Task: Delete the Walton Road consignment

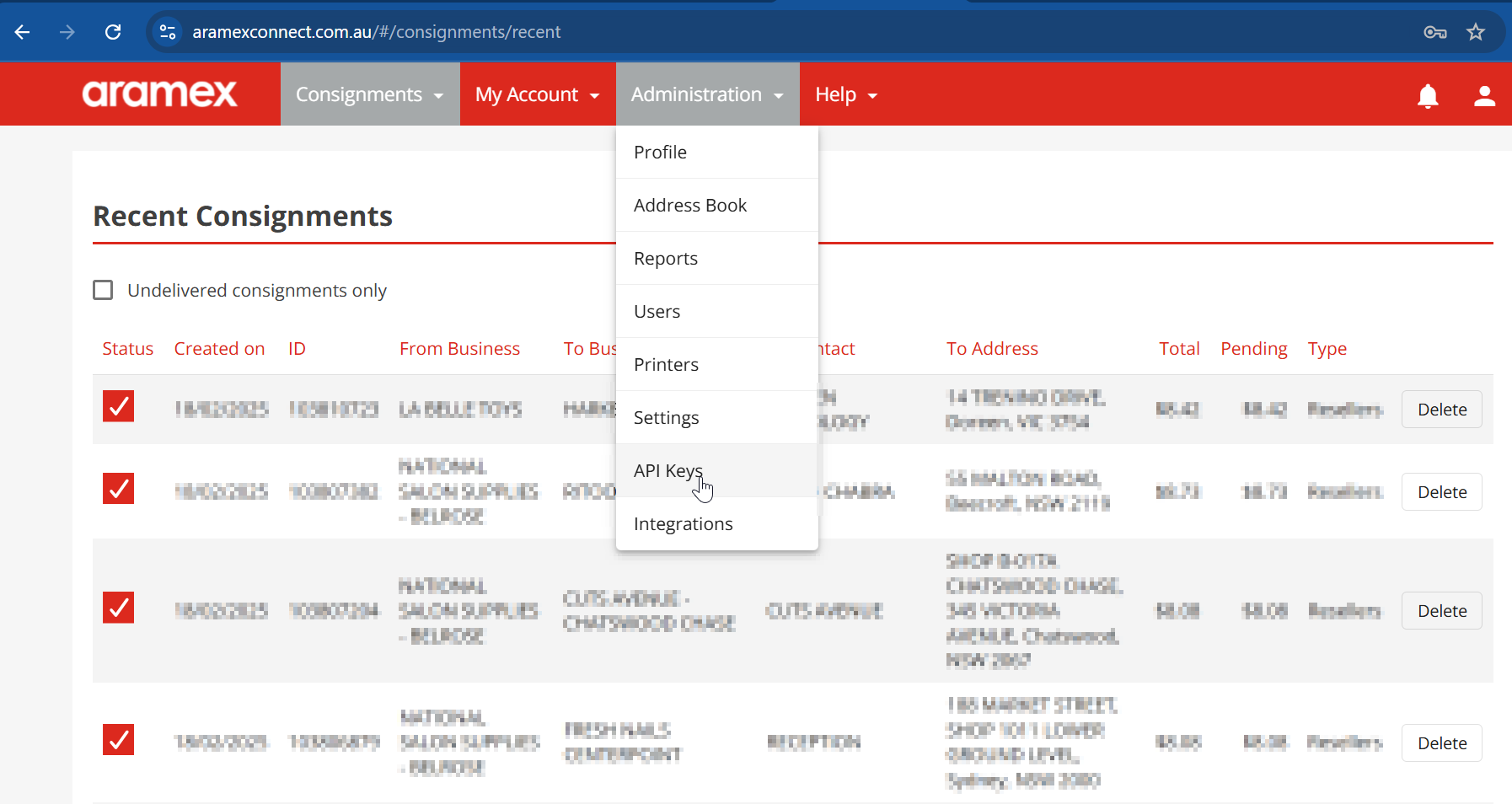Action: 1441,492
